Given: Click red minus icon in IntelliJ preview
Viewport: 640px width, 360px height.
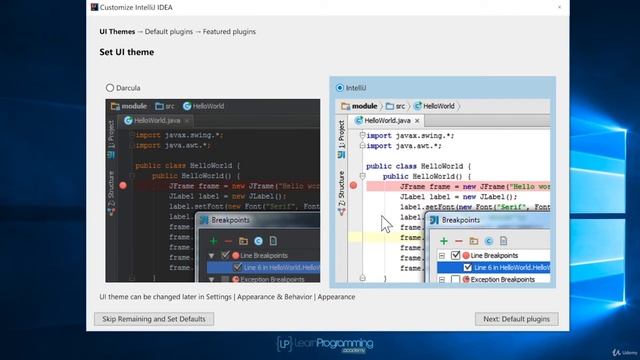Looking at the screenshot, I should click(459, 241).
